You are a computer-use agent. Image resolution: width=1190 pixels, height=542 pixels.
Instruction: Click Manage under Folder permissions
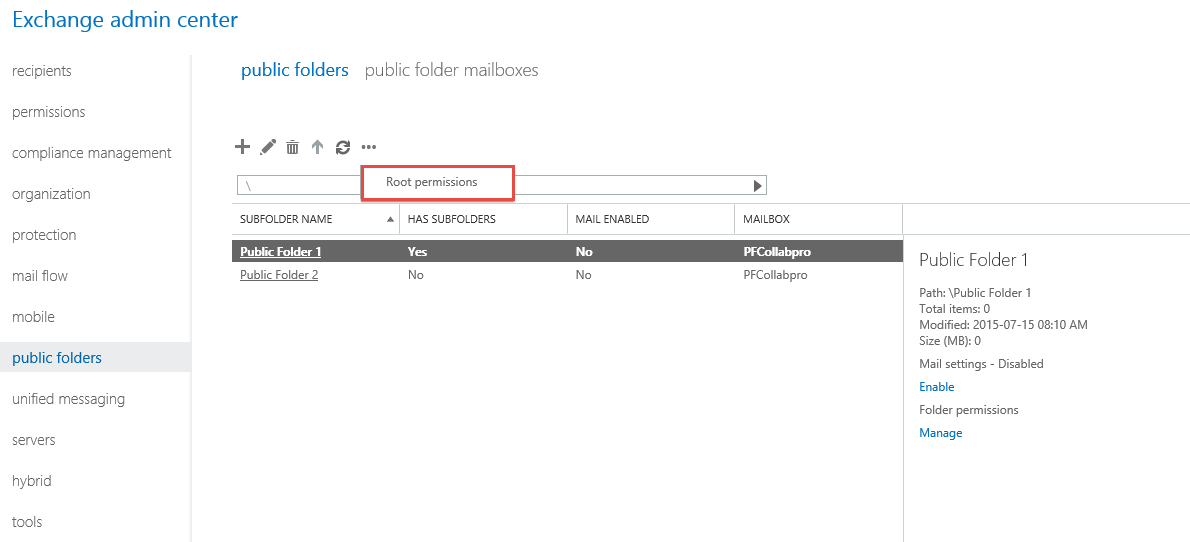coord(940,433)
